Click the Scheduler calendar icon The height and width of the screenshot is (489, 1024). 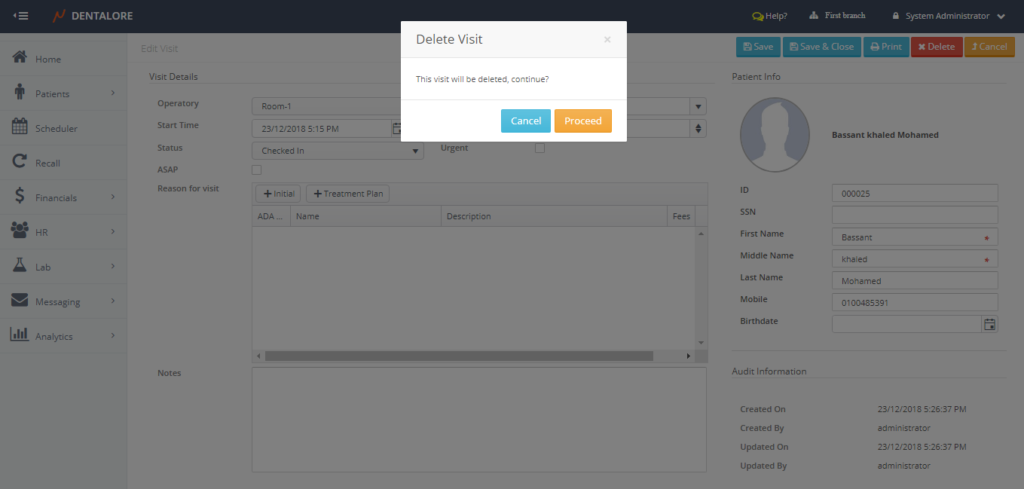(19, 127)
